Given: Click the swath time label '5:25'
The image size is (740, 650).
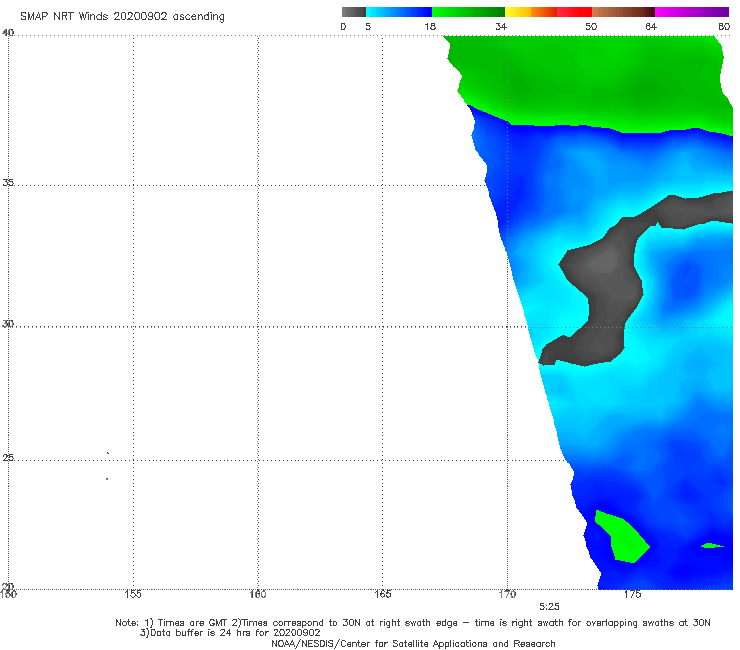Looking at the screenshot, I should tap(549, 607).
